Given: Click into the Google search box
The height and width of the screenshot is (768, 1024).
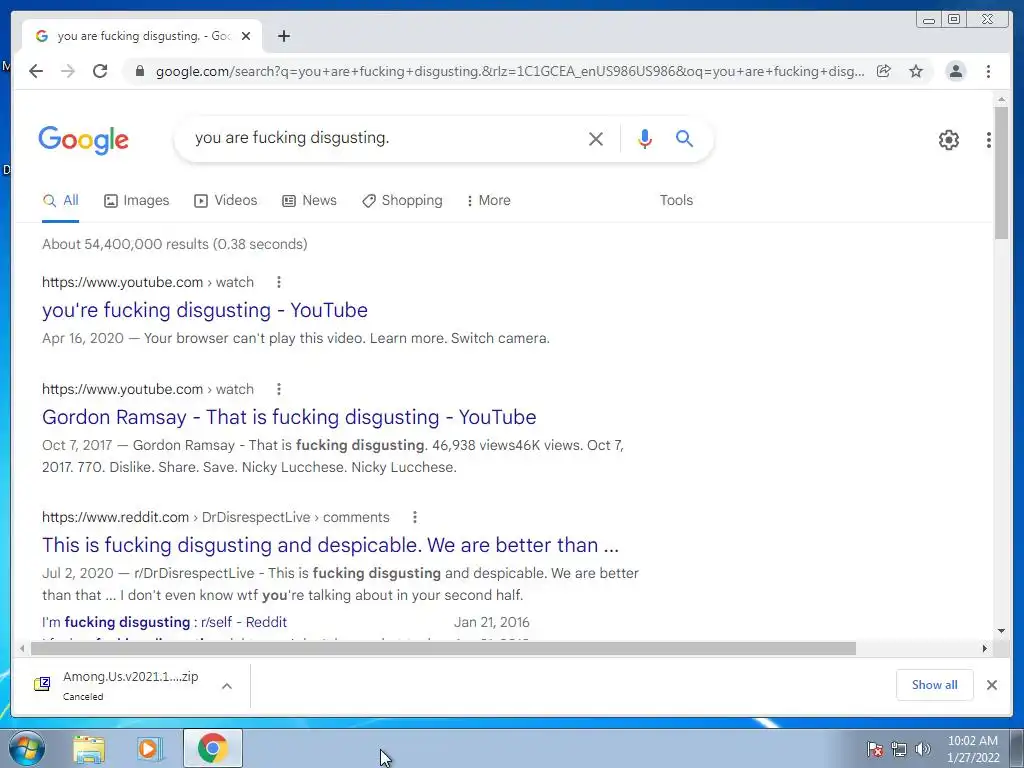Looking at the screenshot, I should coord(385,138).
